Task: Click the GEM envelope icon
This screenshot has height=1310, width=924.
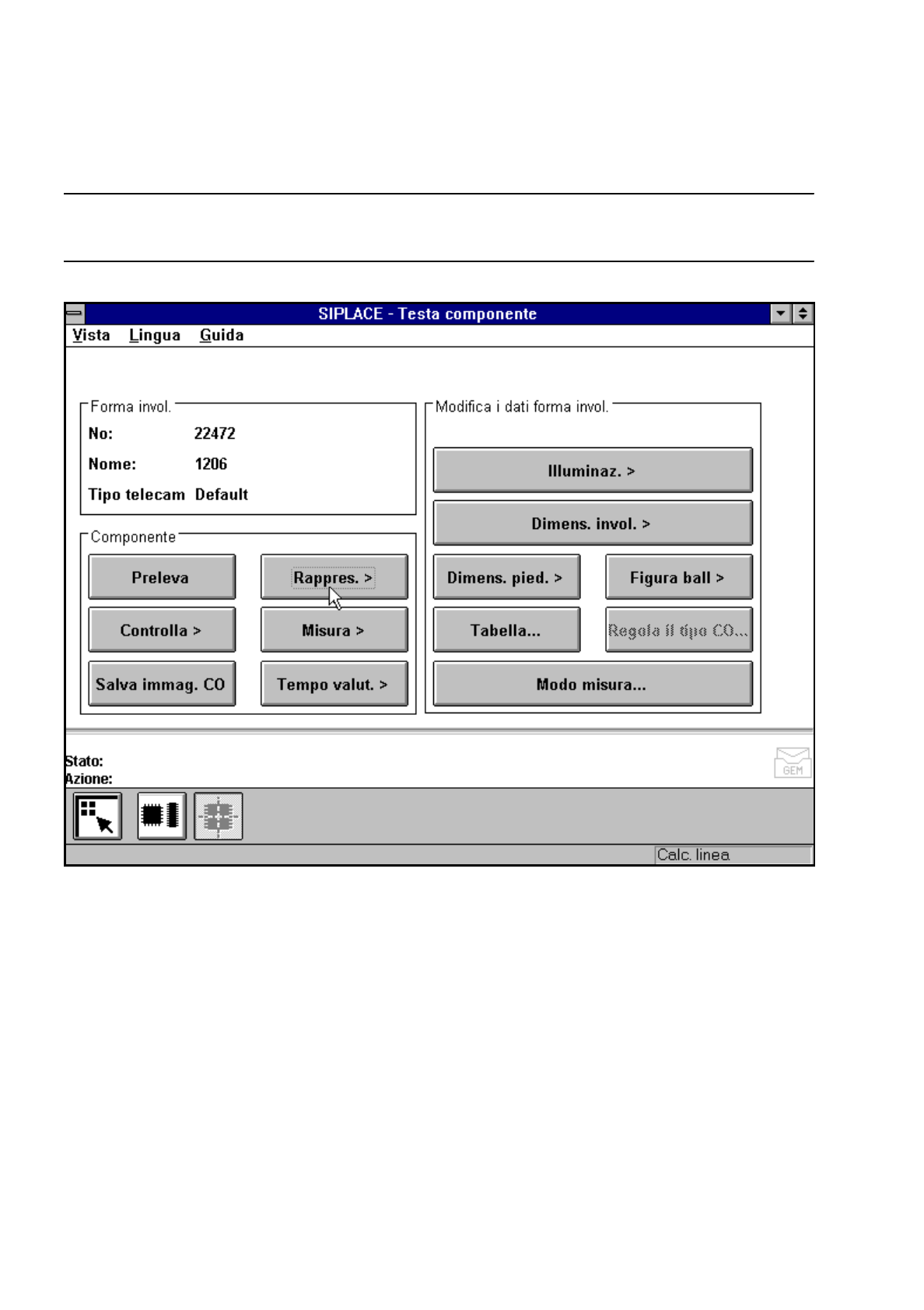Action: (x=793, y=762)
